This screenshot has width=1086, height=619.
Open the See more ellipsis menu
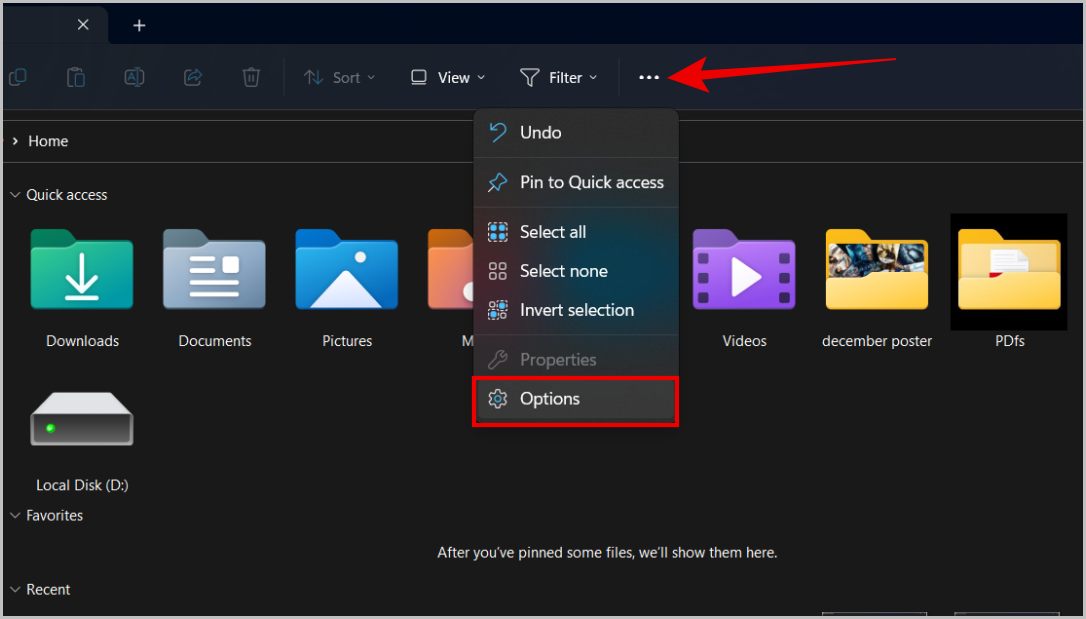point(649,77)
